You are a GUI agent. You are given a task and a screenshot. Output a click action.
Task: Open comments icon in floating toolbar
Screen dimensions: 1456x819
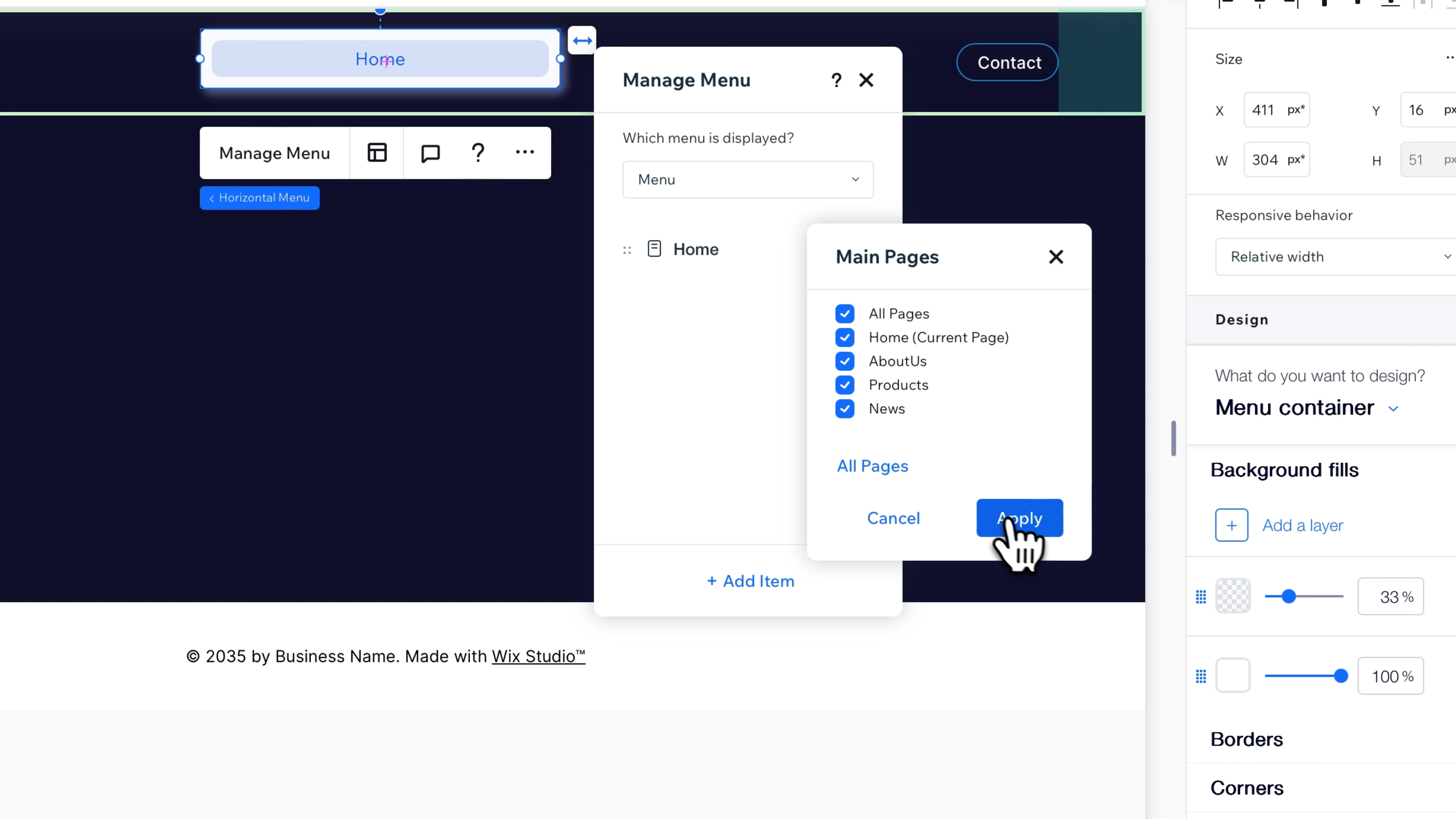point(430,152)
